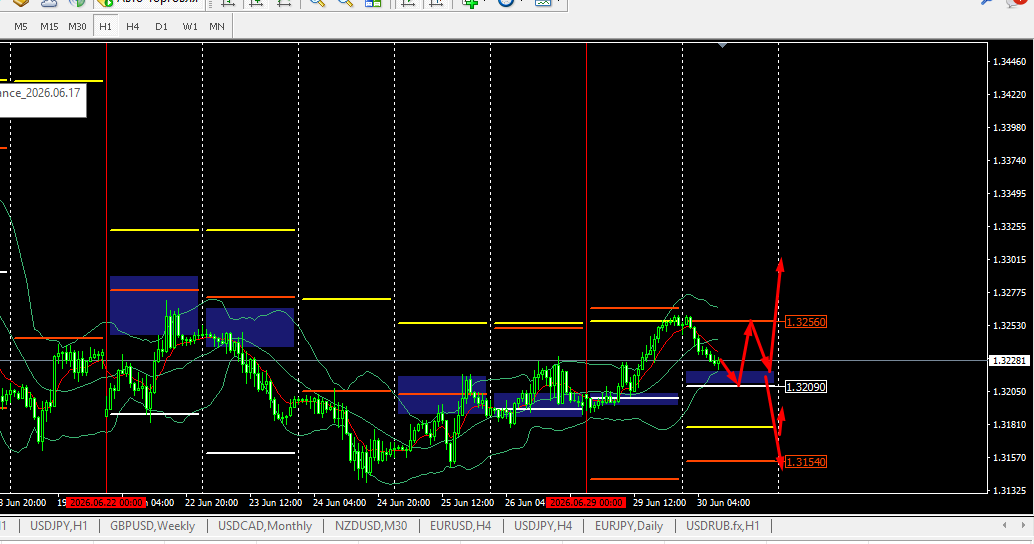This screenshot has height=544, width=1034.
Task: Open the USDJPY,H4 chart tab
Action: pos(543,526)
